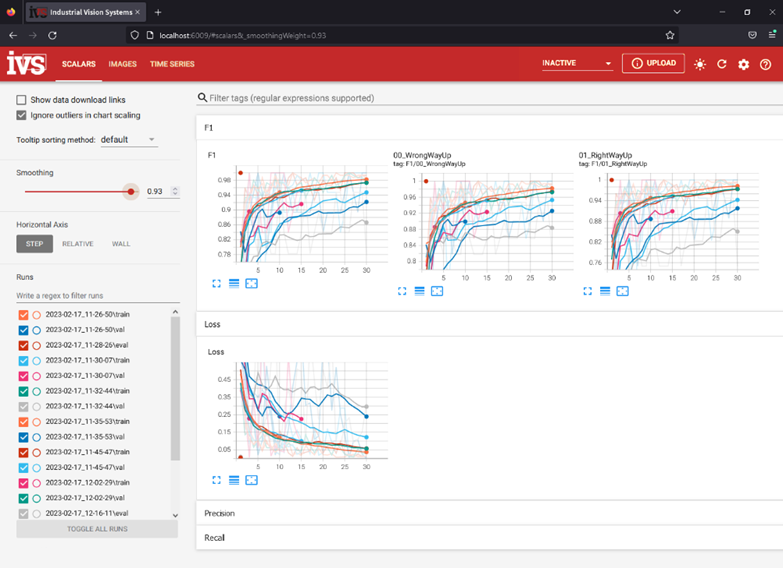
Task: Fit domain to data on 01_RightWayUp chart
Action: pos(622,291)
